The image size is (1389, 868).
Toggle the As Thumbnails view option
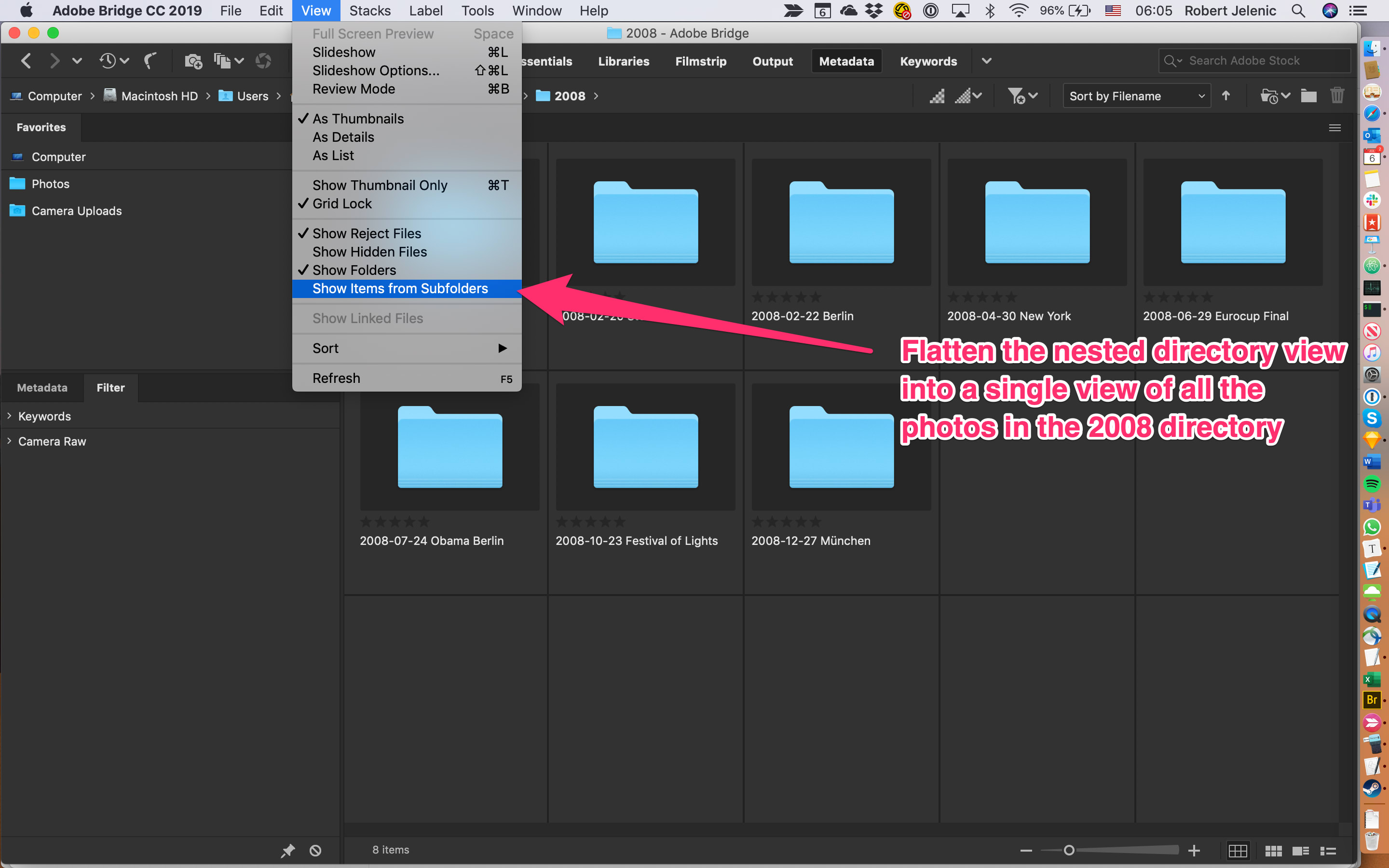[x=407, y=119]
